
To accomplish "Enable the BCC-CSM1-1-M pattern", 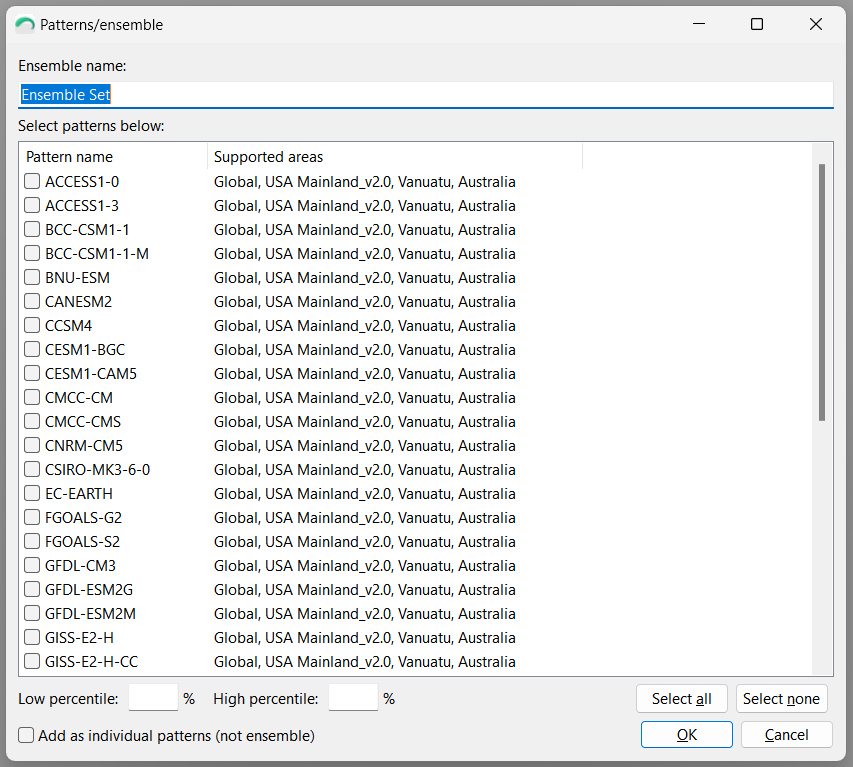I will point(32,253).
